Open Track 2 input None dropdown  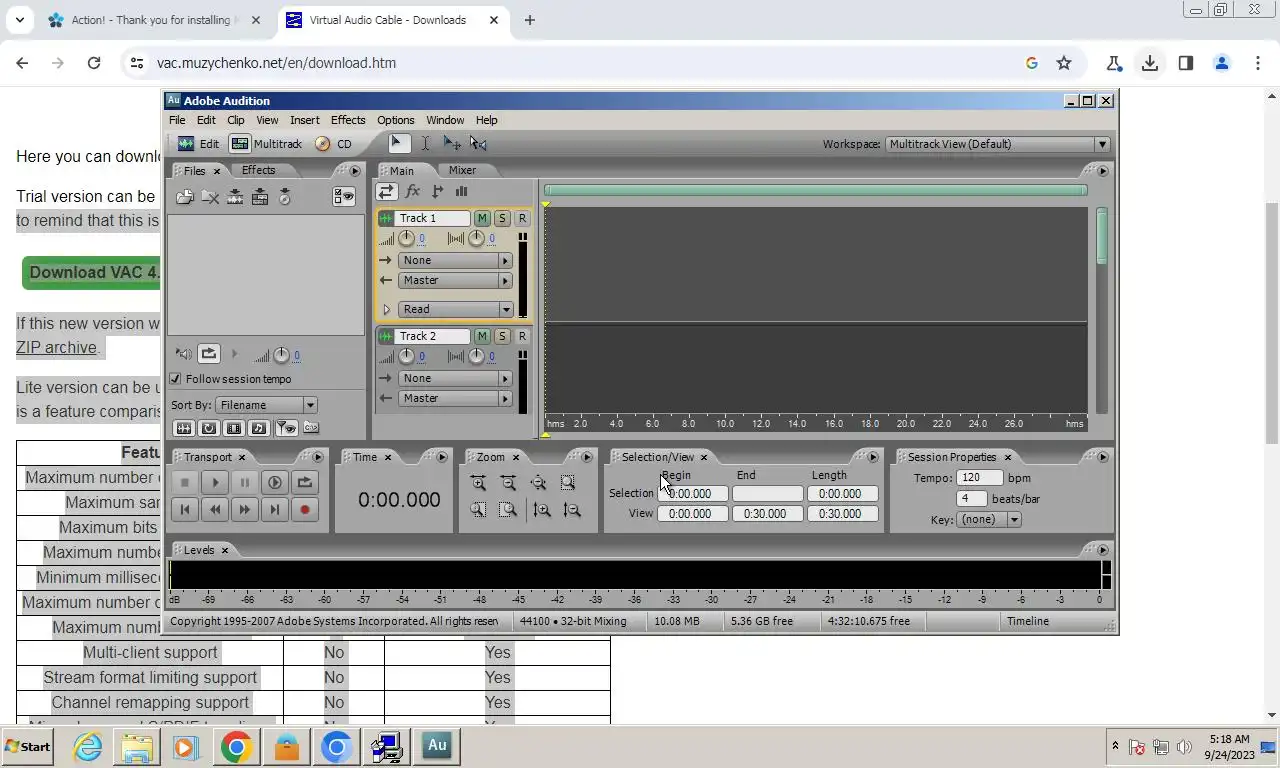click(455, 378)
